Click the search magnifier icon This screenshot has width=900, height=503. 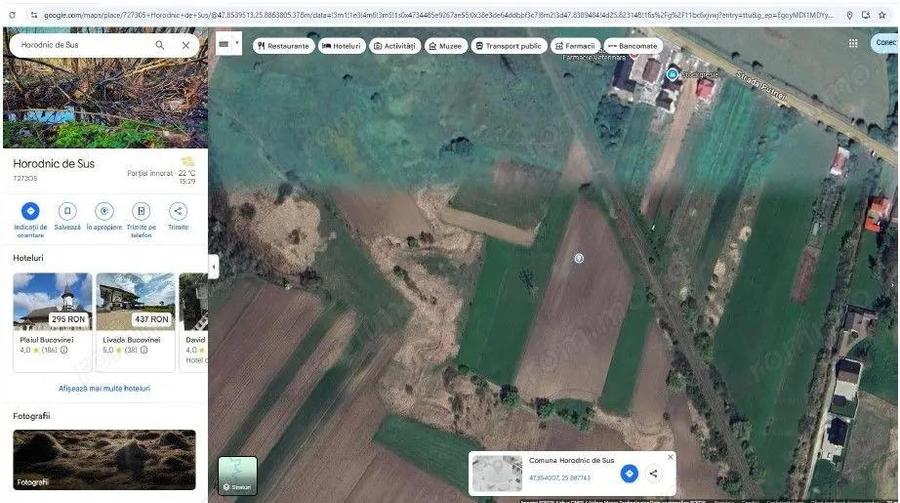[x=160, y=45]
